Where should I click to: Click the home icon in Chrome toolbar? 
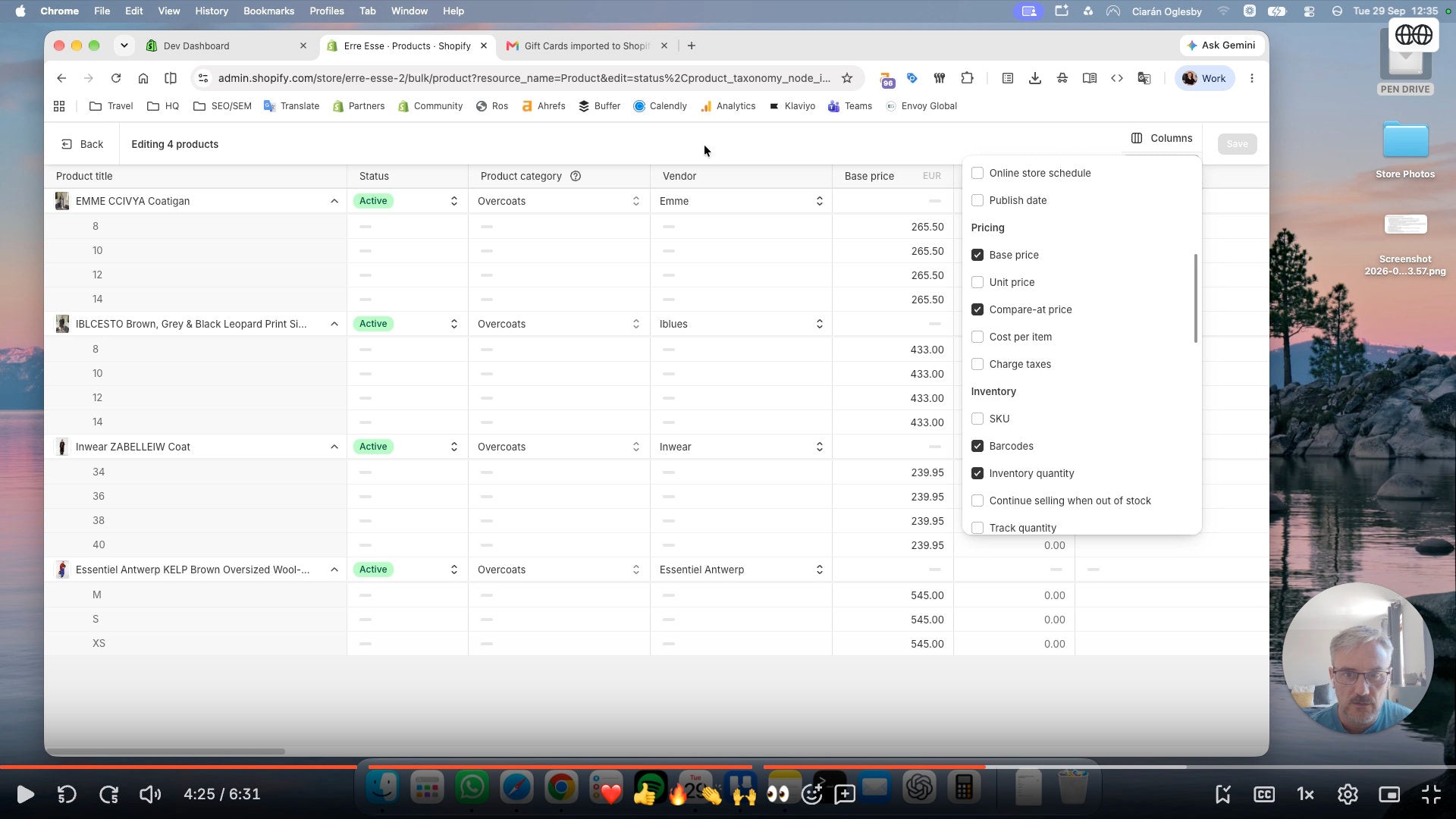click(x=143, y=78)
